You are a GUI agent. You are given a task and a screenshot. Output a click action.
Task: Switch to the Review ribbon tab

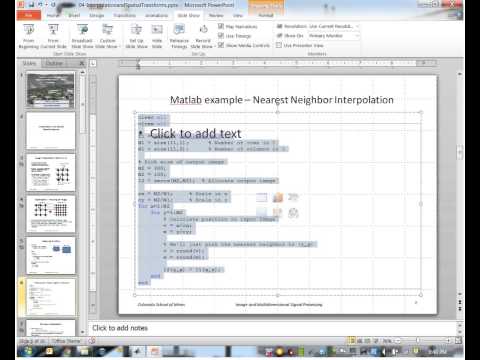click(x=216, y=15)
